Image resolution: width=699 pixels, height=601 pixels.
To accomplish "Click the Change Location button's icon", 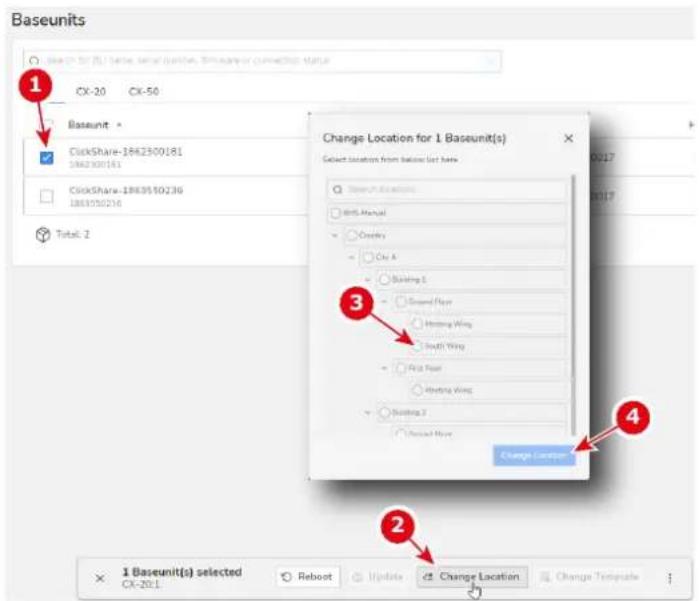I will [x=428, y=577].
